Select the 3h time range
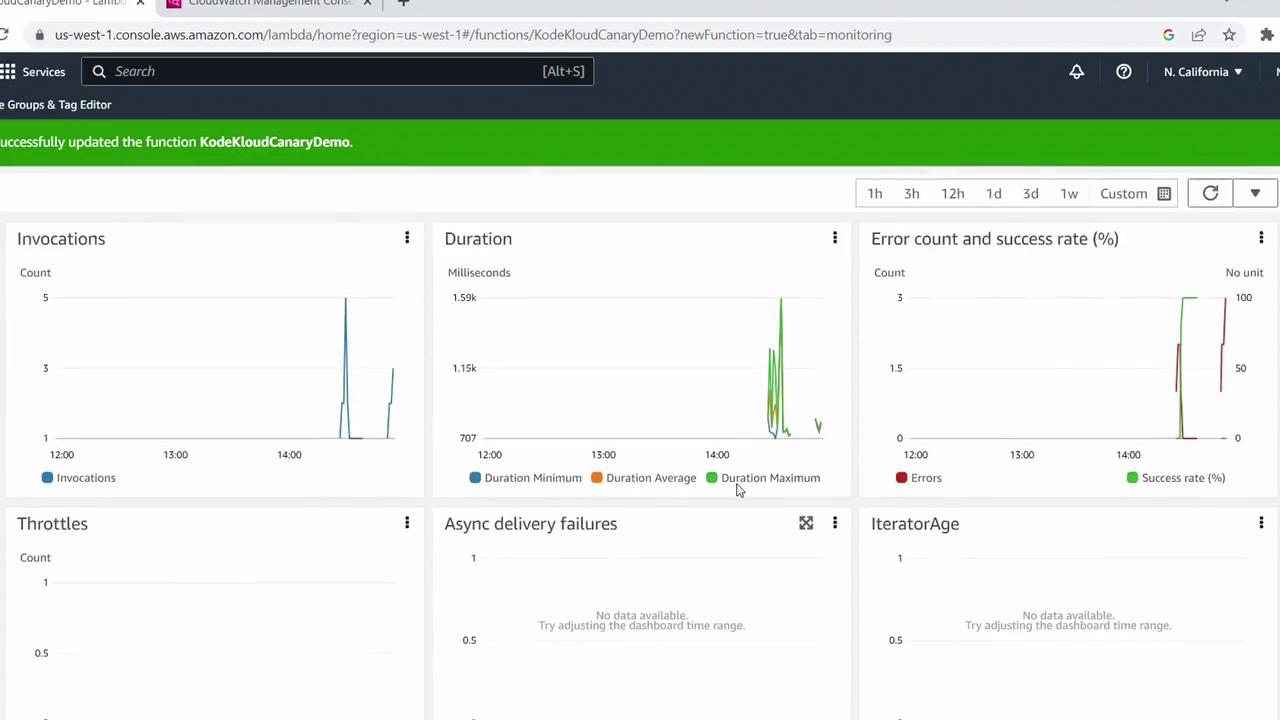The width and height of the screenshot is (1280, 720). pos(911,193)
